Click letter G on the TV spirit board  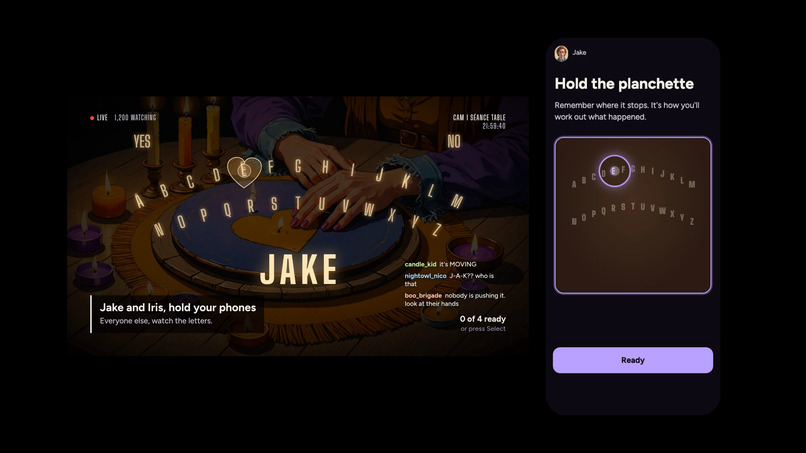(298, 166)
